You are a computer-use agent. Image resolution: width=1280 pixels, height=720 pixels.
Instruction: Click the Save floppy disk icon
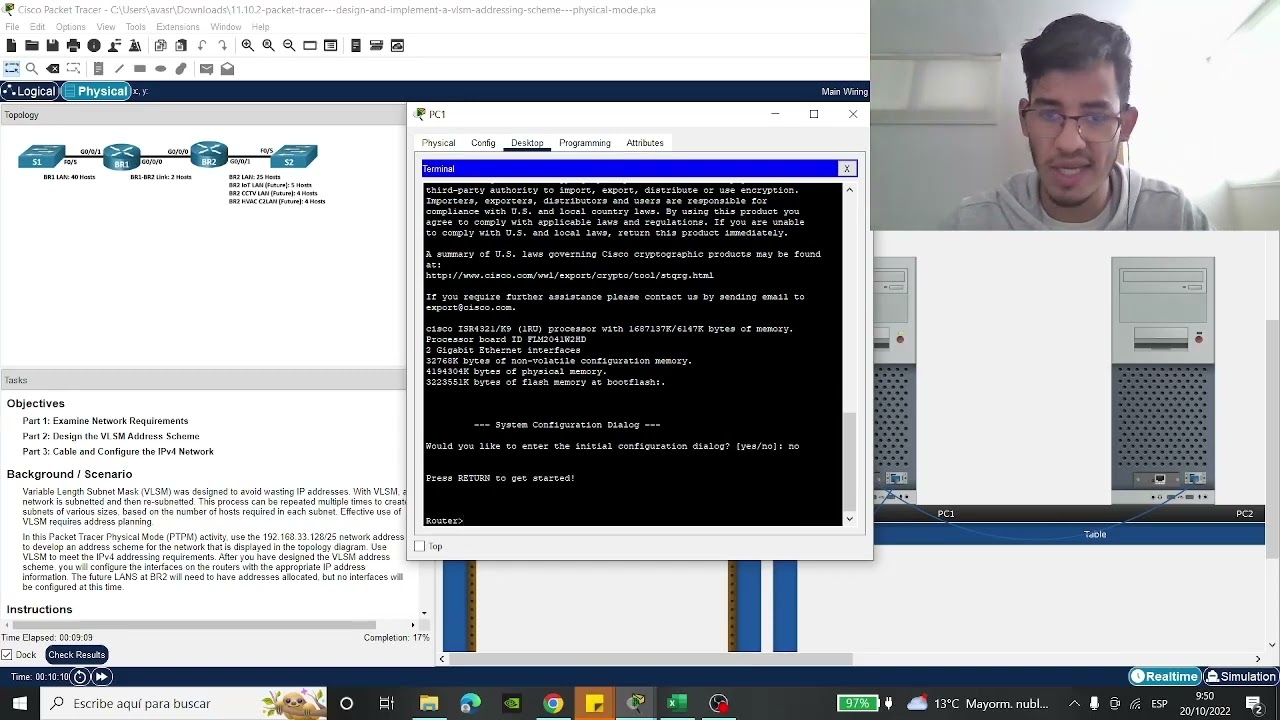(52, 45)
